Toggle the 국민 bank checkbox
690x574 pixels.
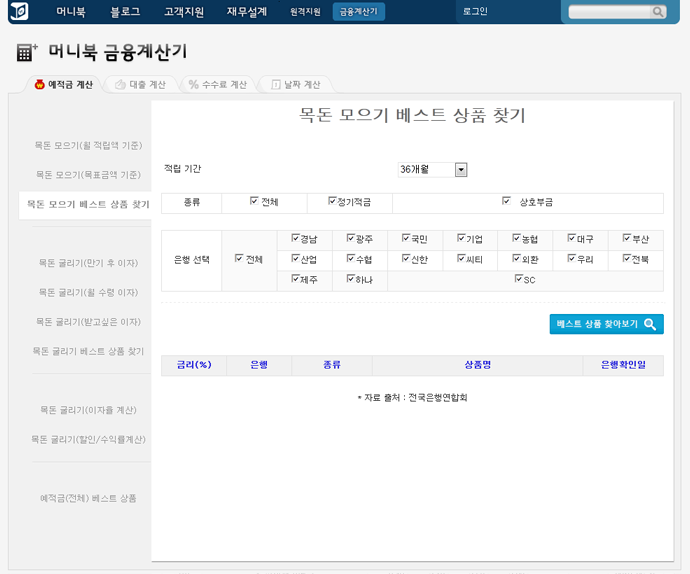tap(406, 239)
